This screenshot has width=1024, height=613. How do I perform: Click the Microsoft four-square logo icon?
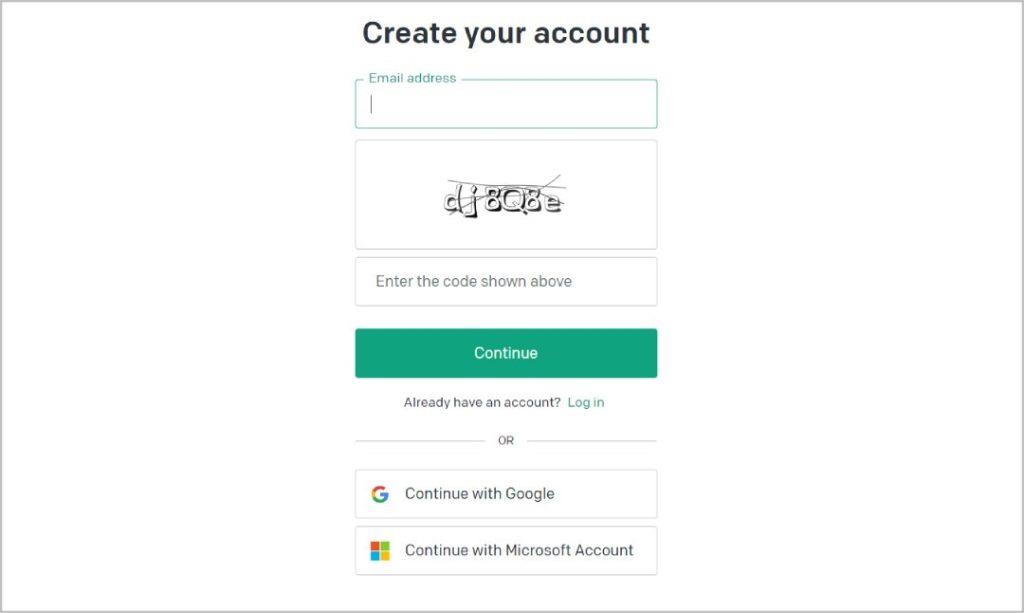(380, 551)
